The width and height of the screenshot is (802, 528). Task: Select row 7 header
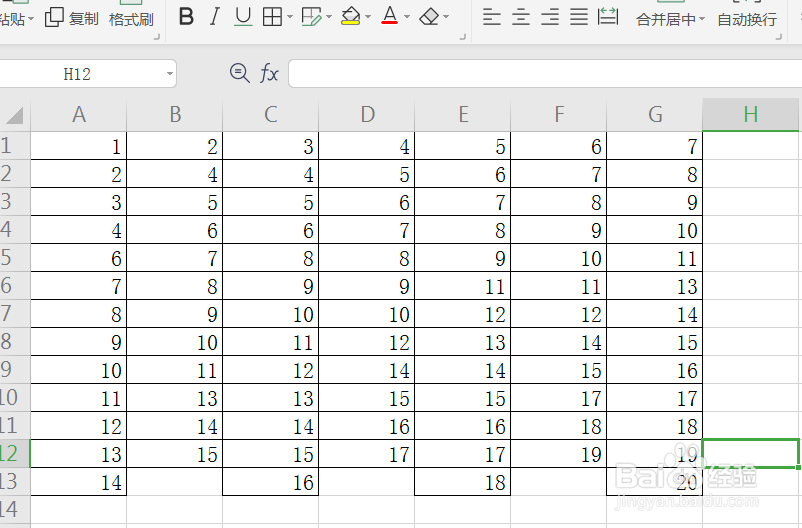(15, 314)
